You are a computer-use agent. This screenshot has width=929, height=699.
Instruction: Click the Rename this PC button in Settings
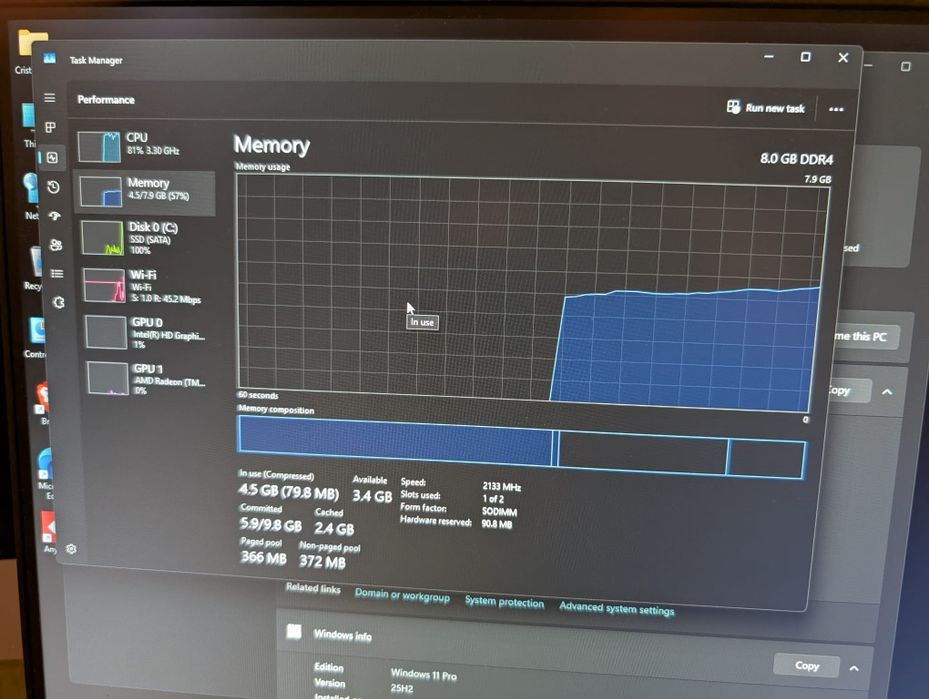(x=865, y=336)
